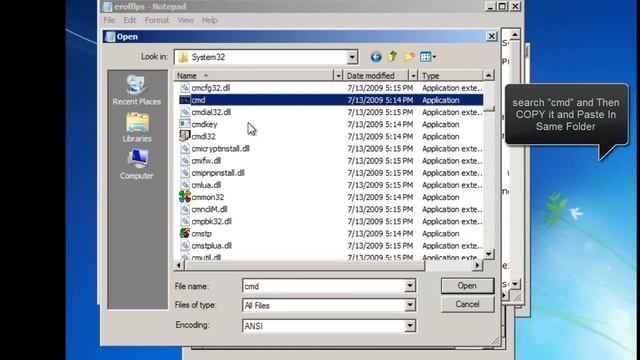
Task: Select the file name cmdkey
Action: (204, 124)
